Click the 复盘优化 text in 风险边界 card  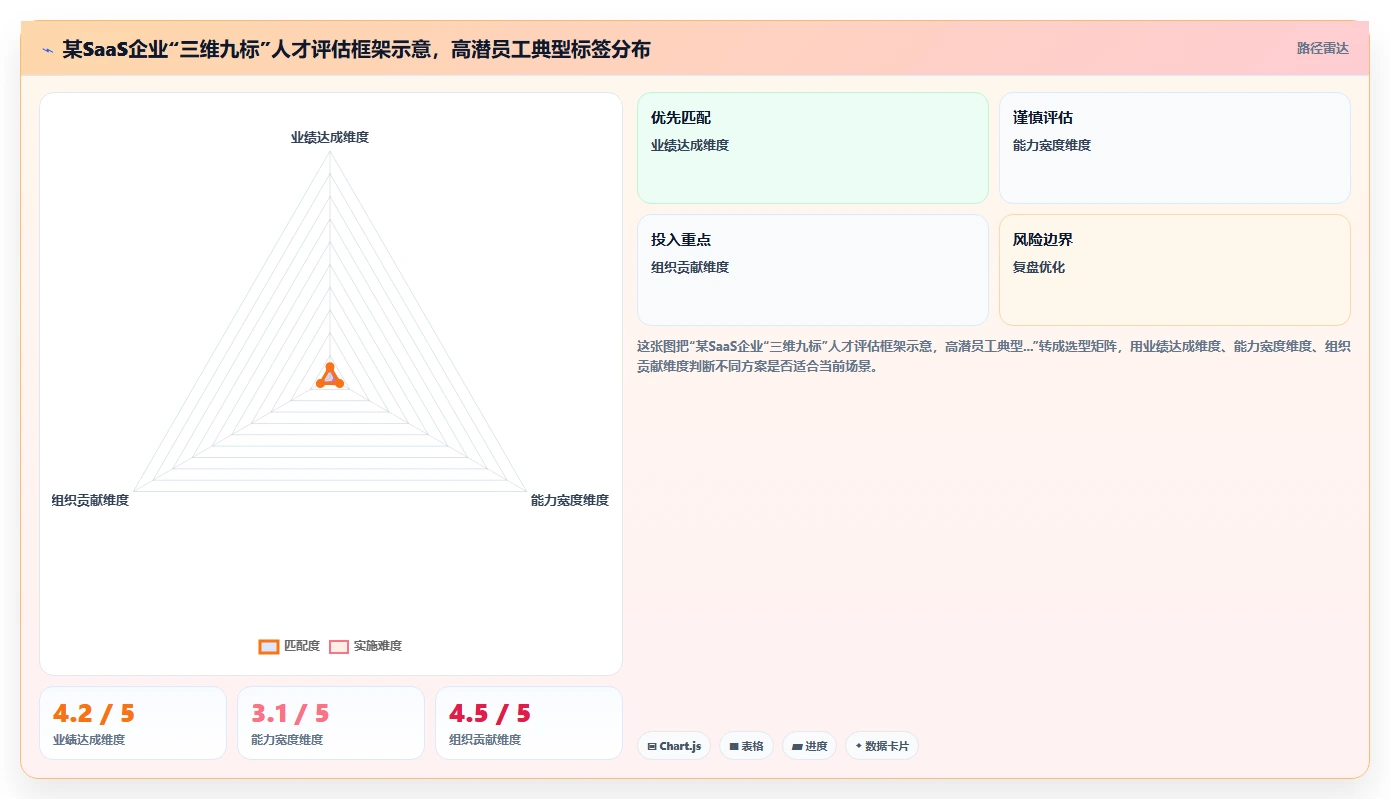[x=1039, y=267]
